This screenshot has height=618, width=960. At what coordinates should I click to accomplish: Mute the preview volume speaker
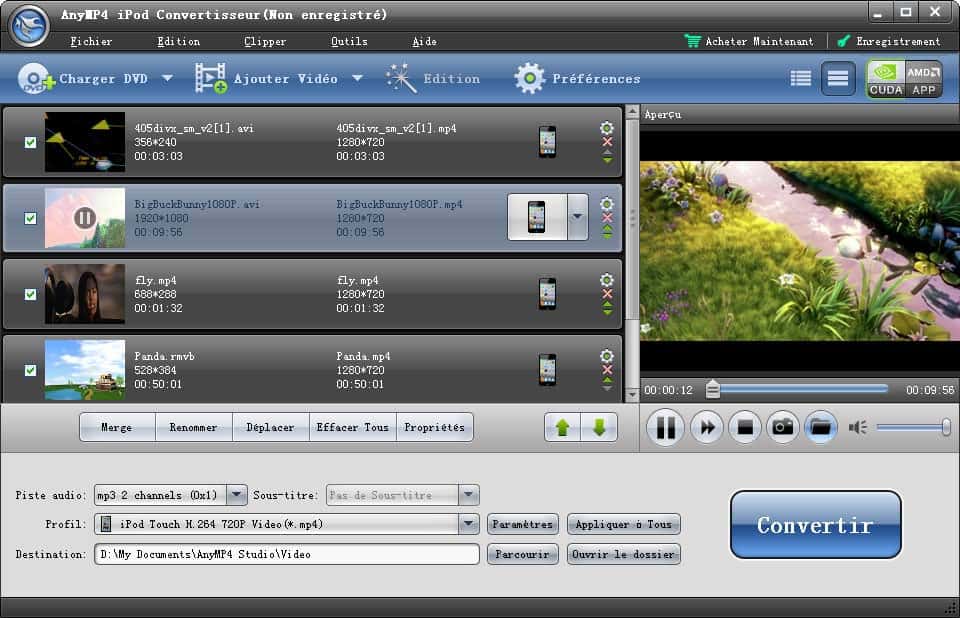tap(857, 427)
